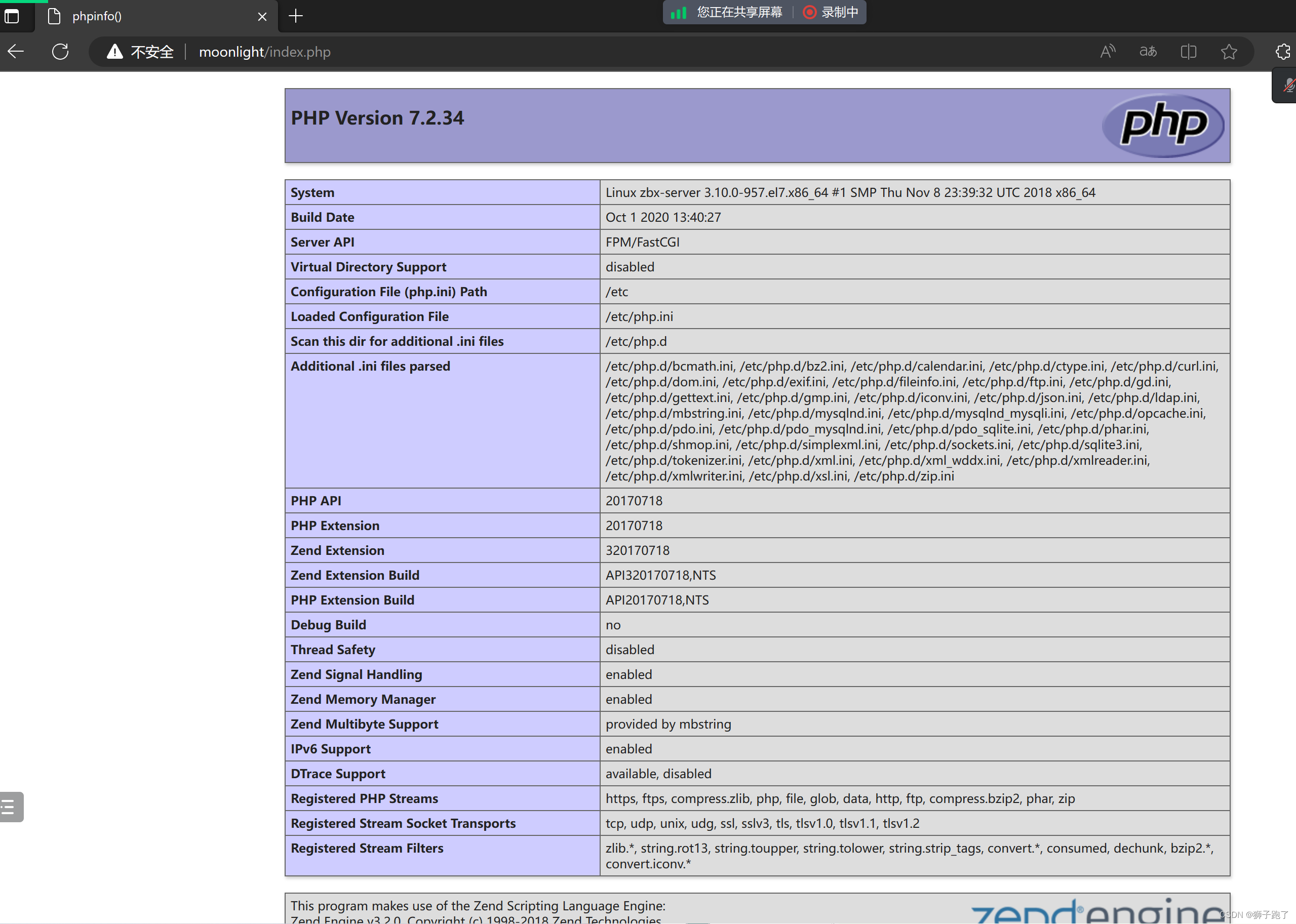Click API320170718,NTS build value
This screenshot has height=924, width=1296.
661,575
